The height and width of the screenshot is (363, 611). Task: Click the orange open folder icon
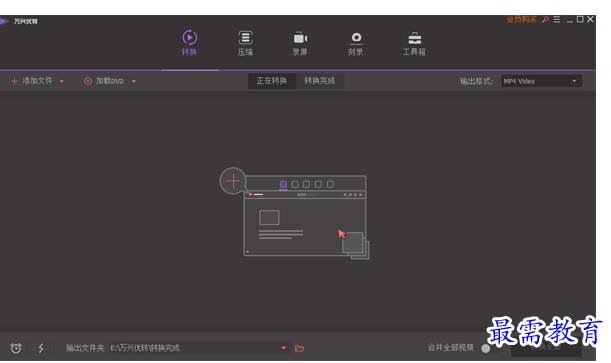point(299,348)
